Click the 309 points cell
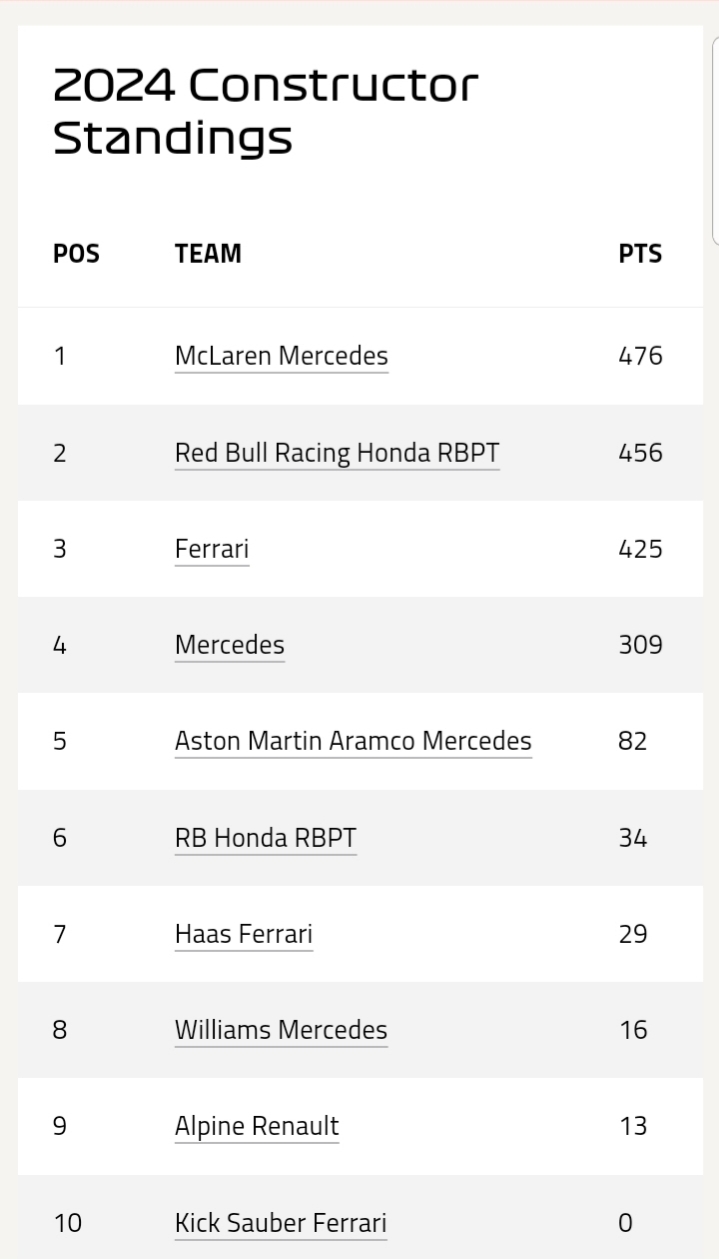719x1259 pixels. click(640, 645)
